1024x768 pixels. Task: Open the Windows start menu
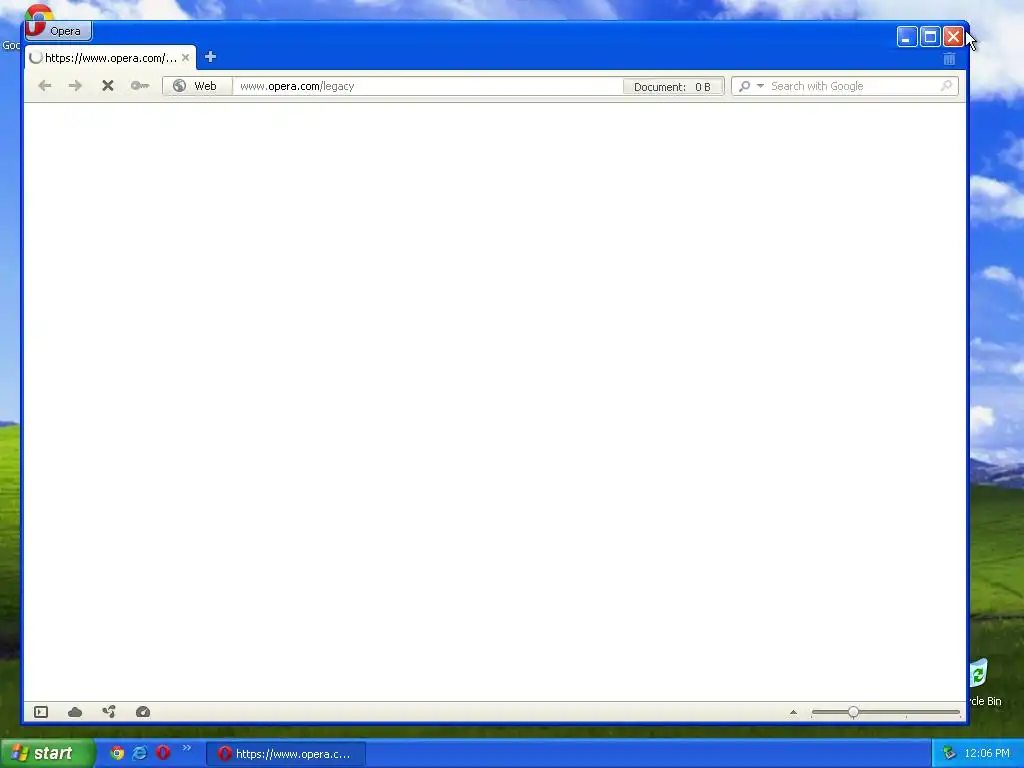pos(46,753)
